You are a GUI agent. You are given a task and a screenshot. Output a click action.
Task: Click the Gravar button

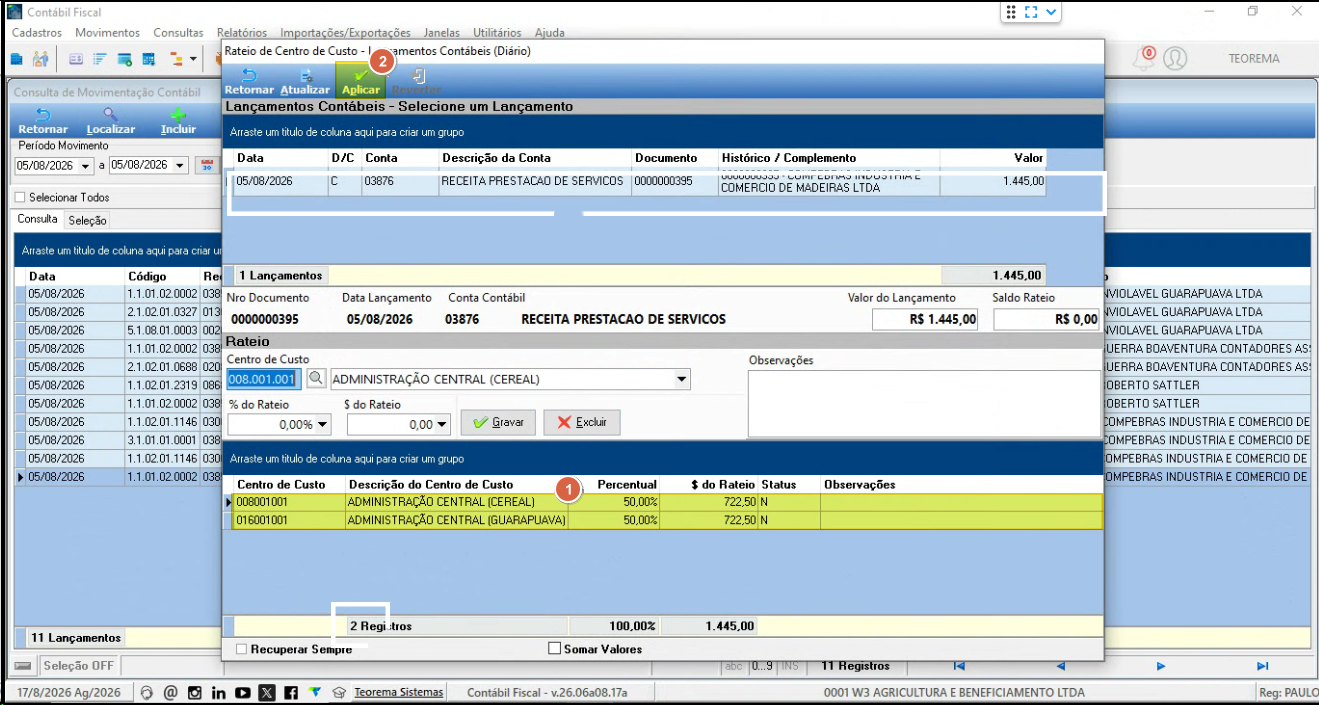tap(498, 422)
